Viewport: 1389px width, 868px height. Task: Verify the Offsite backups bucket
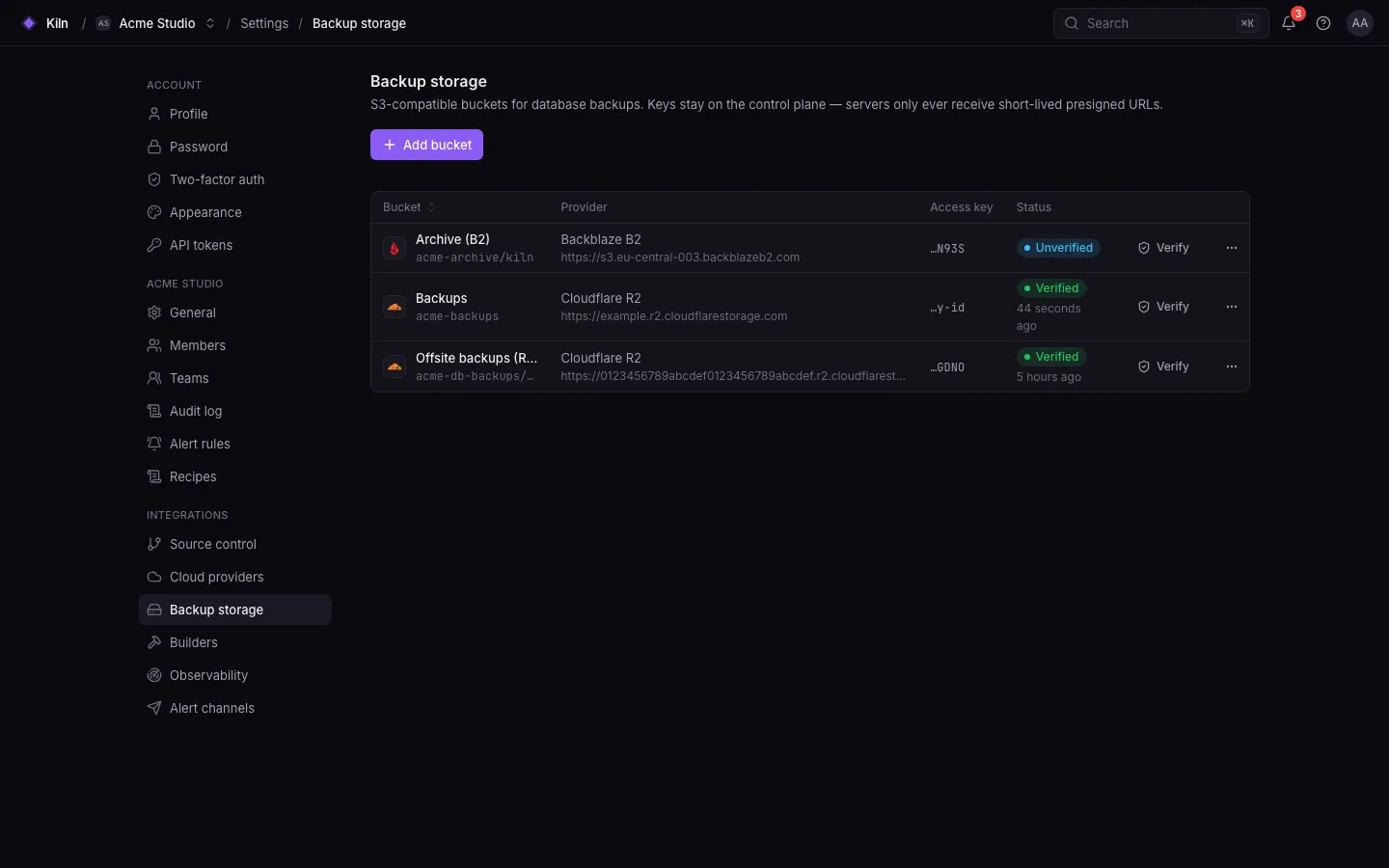(1163, 366)
